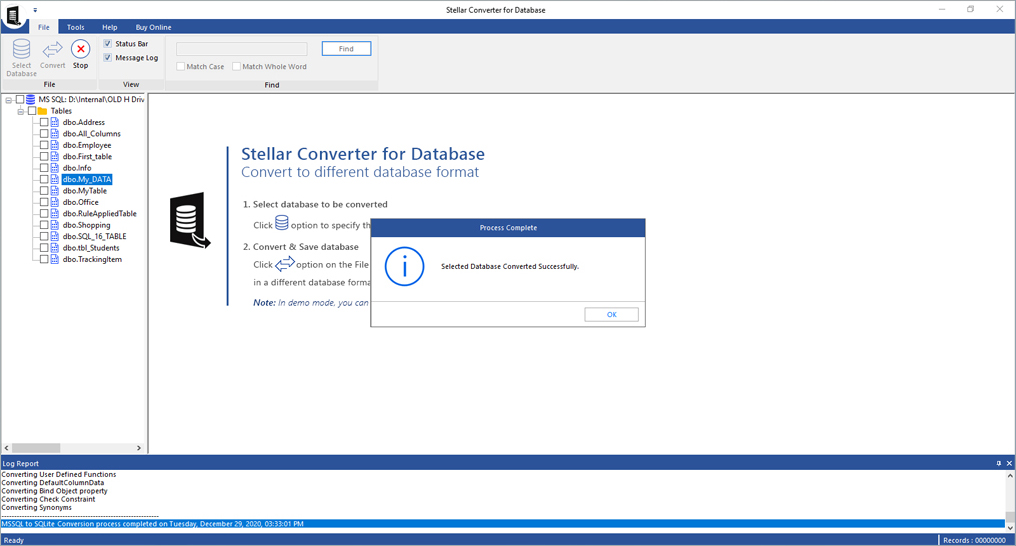
Task: Open the Buy Online tab
Action: (154, 27)
